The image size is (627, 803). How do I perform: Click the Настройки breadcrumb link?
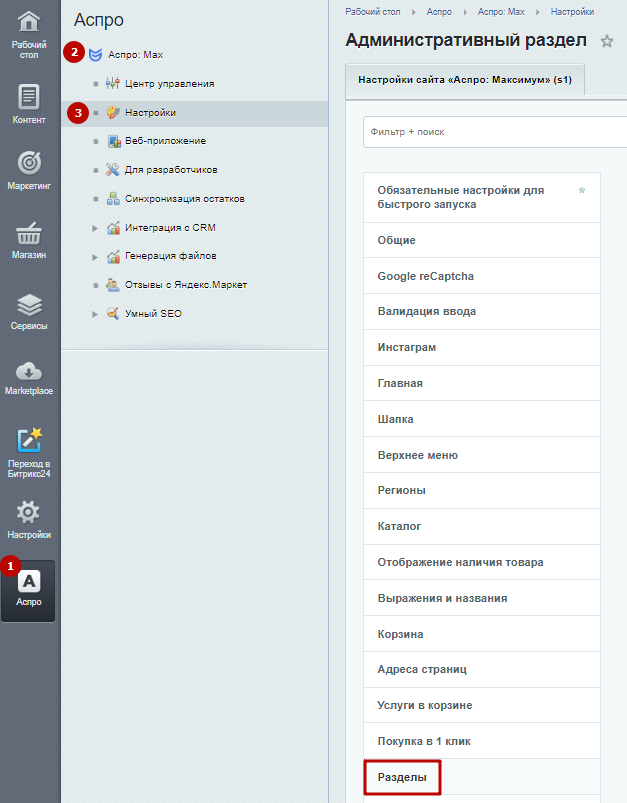[572, 12]
